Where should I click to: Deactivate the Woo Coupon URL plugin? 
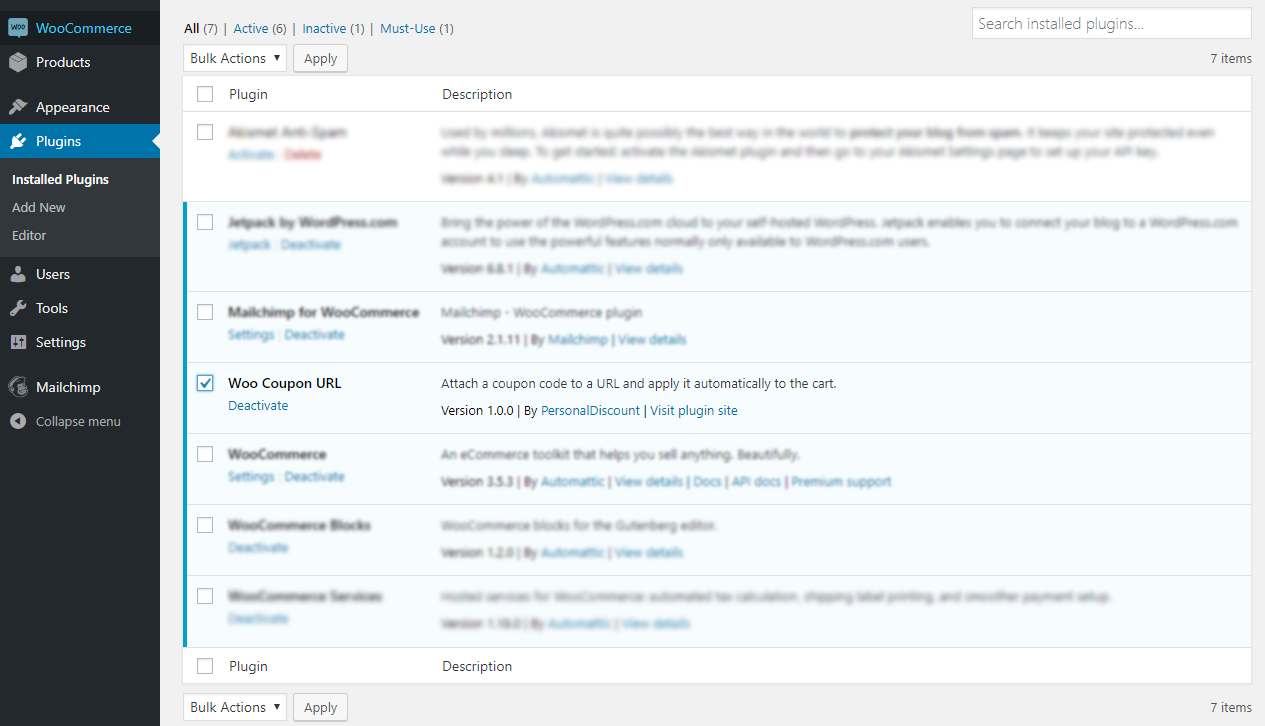(258, 406)
